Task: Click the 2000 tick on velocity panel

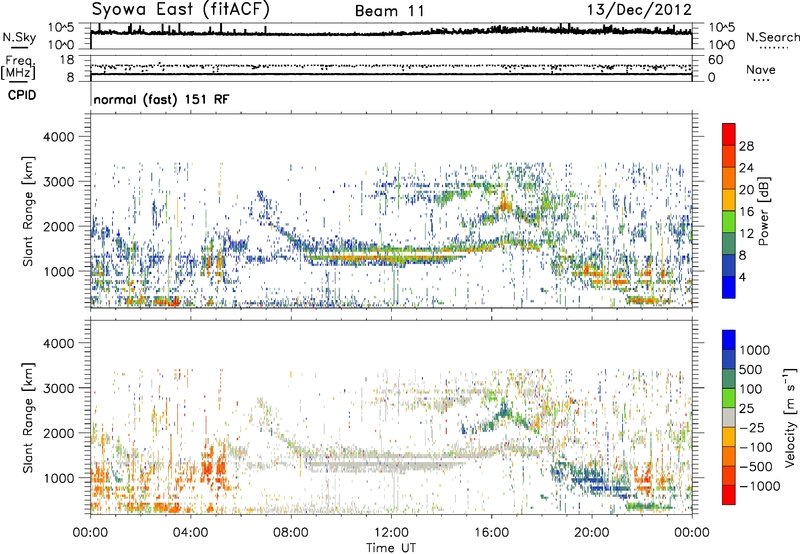Action: tap(58, 433)
